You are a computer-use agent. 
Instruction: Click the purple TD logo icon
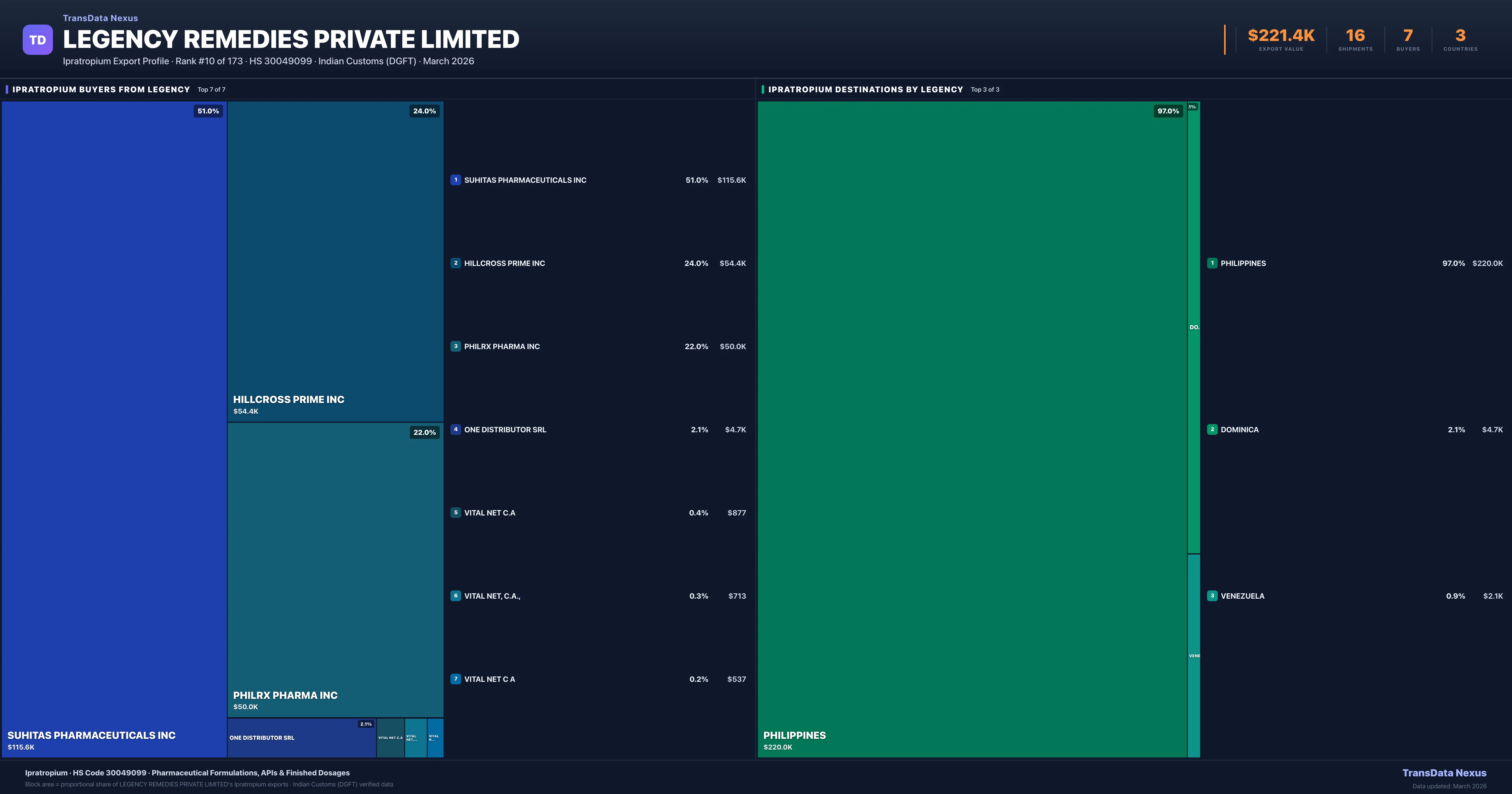pyautogui.click(x=37, y=40)
